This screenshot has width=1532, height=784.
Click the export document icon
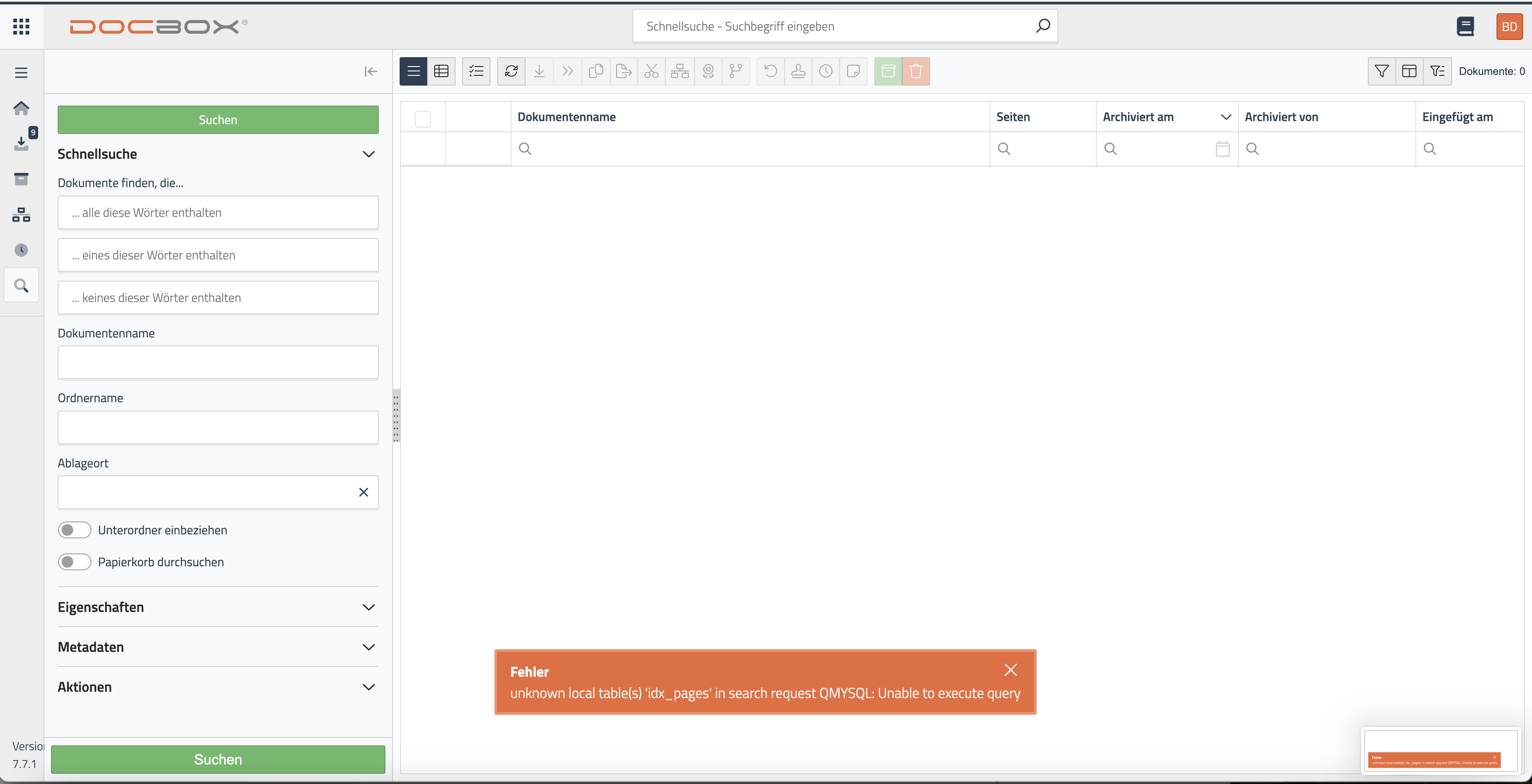coord(624,71)
